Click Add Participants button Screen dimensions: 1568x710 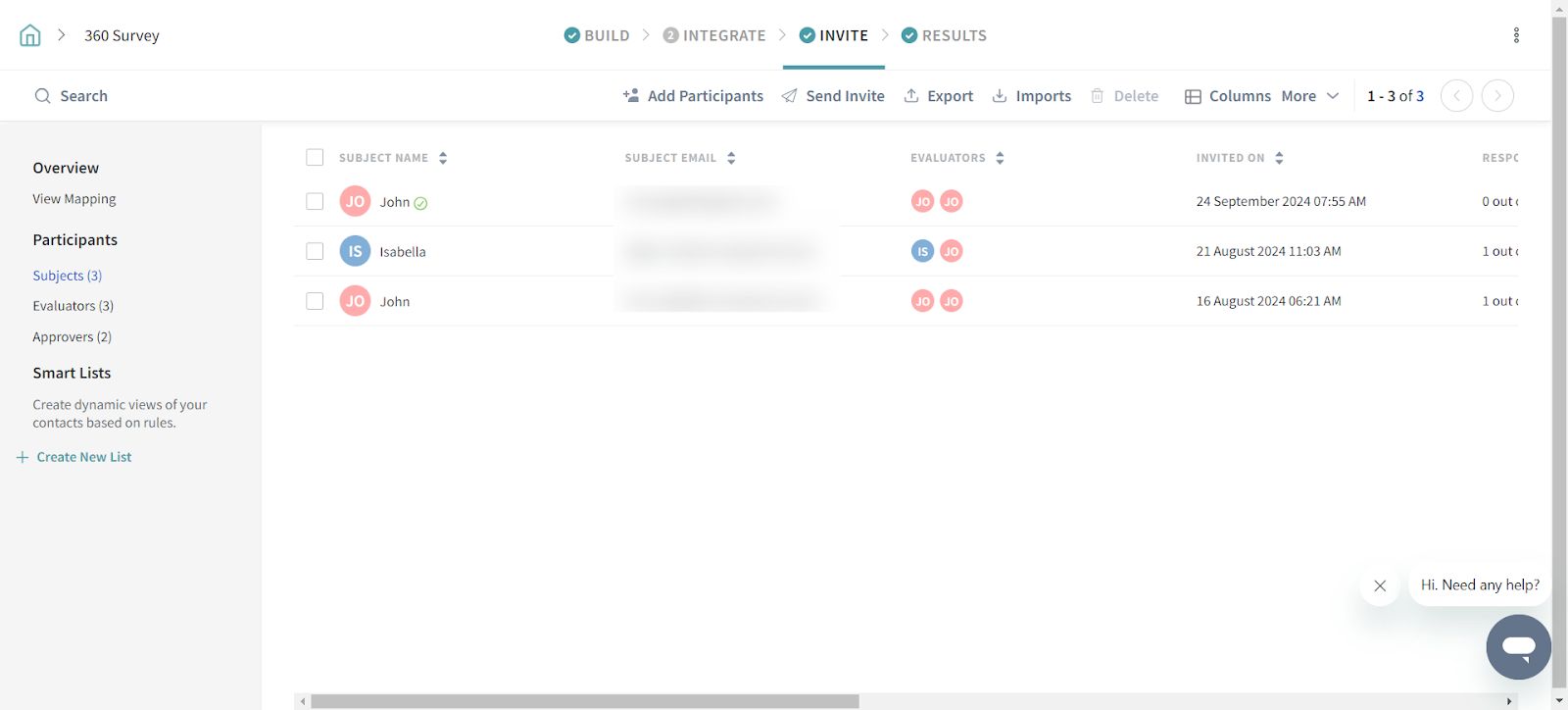pos(693,96)
